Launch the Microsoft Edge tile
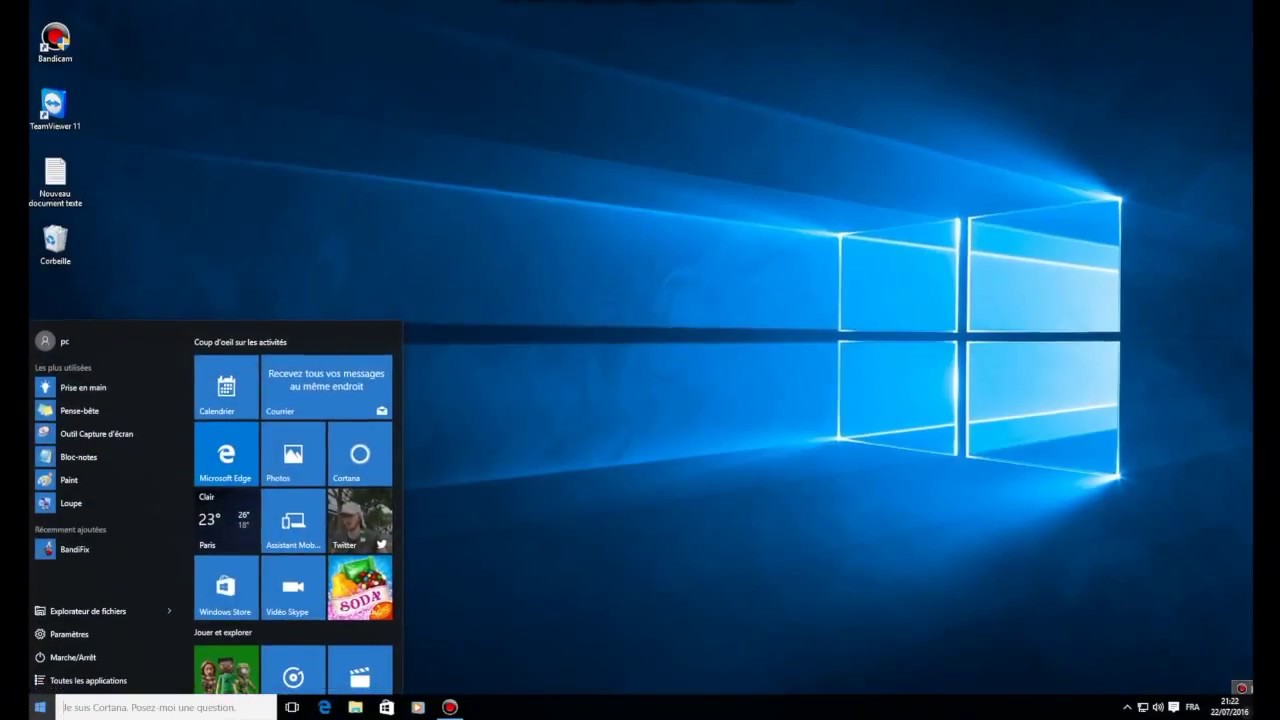 click(226, 453)
